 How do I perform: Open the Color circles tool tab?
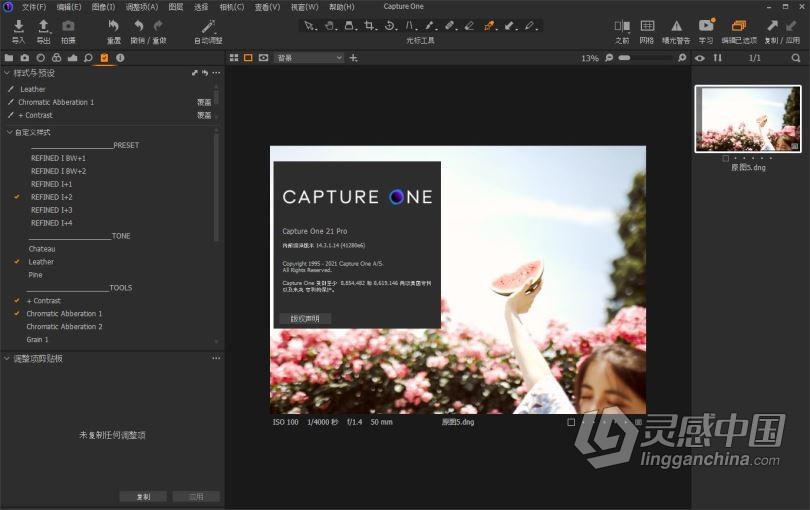56,58
